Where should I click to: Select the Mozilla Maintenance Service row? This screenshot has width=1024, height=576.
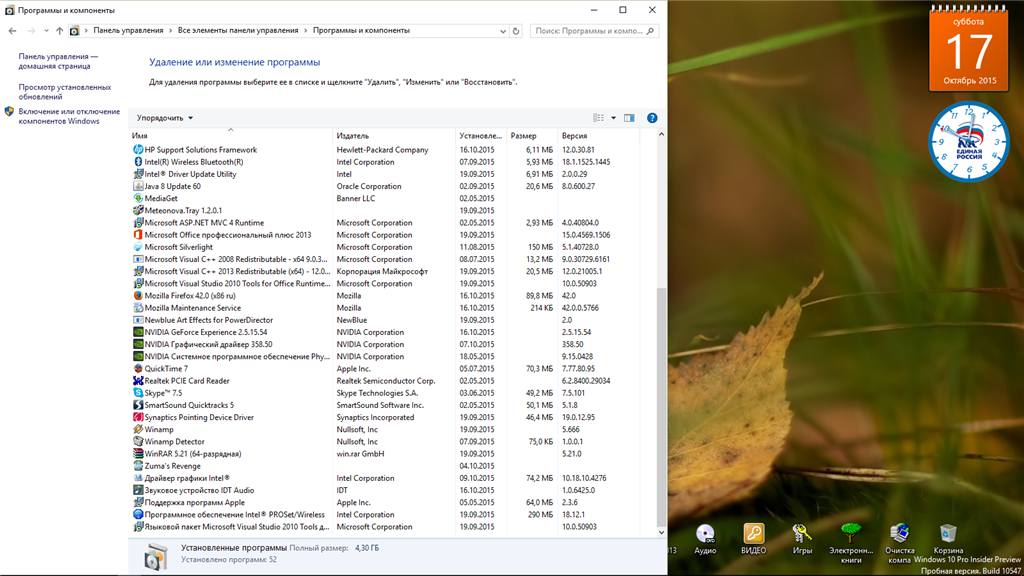[x=383, y=308]
